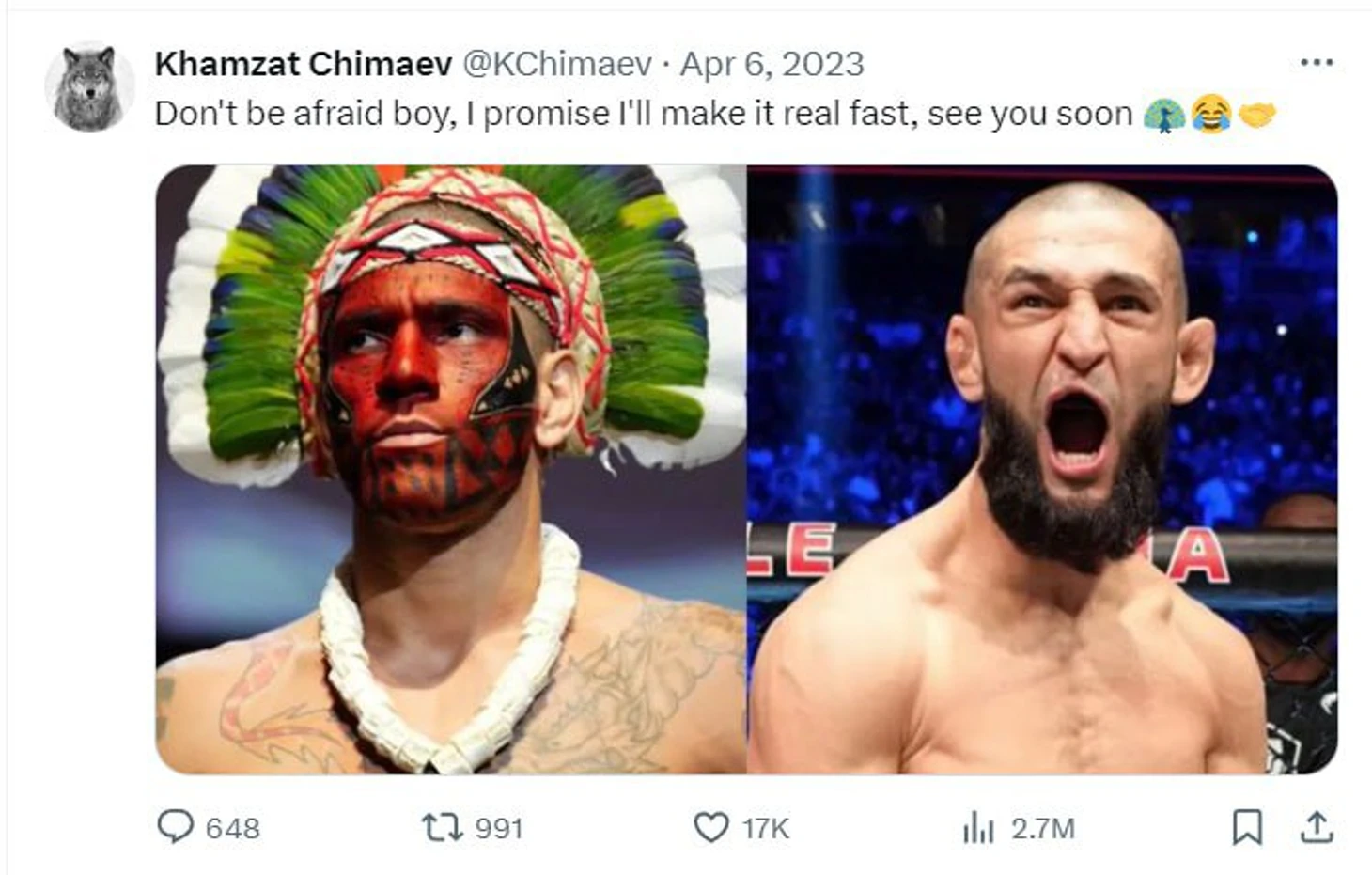Screen dimensions: 1372x875
Task: Click the 991 reposts count
Action: pyautogui.click(x=498, y=828)
